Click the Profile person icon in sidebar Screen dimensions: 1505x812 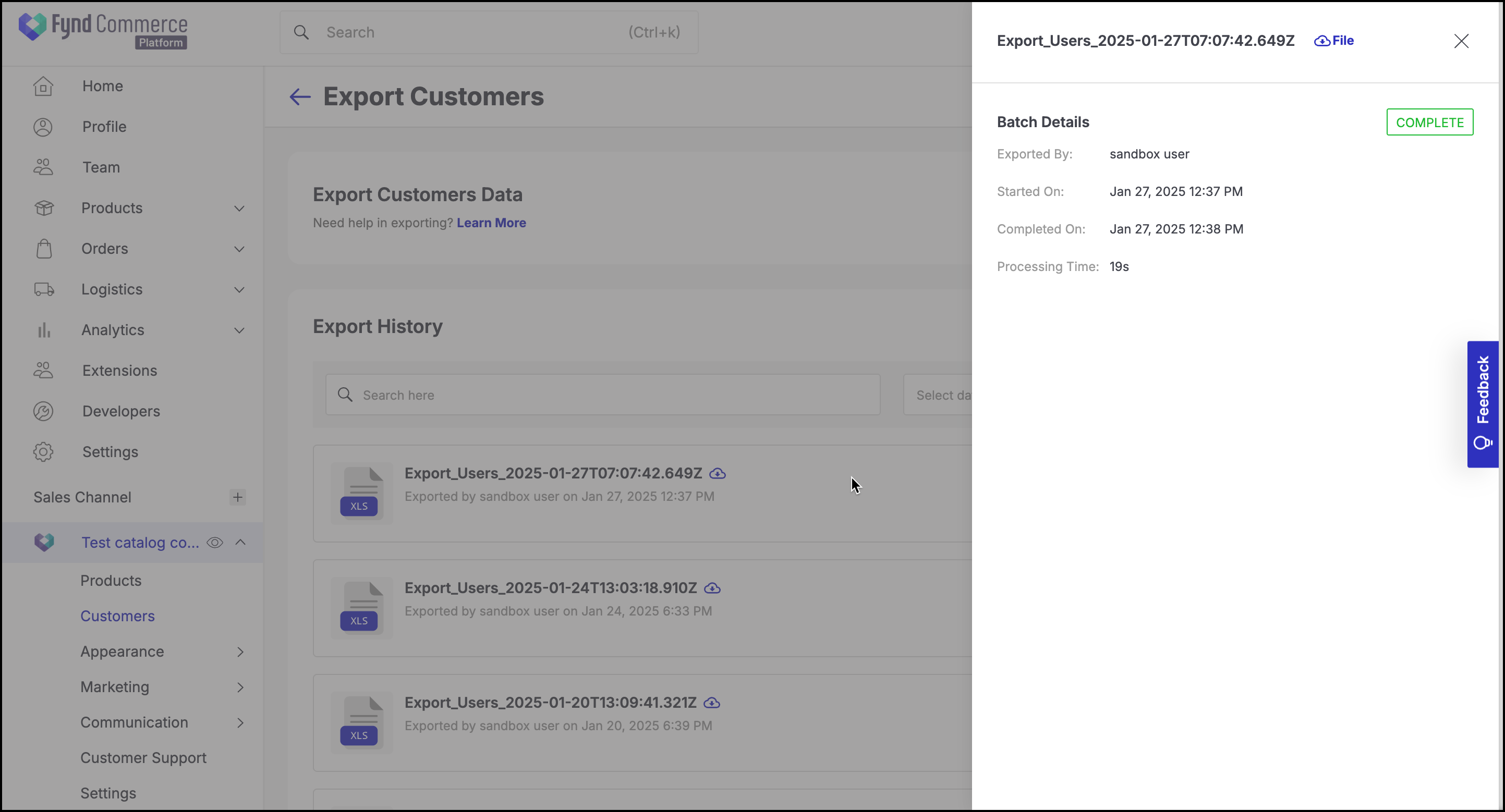click(43, 127)
